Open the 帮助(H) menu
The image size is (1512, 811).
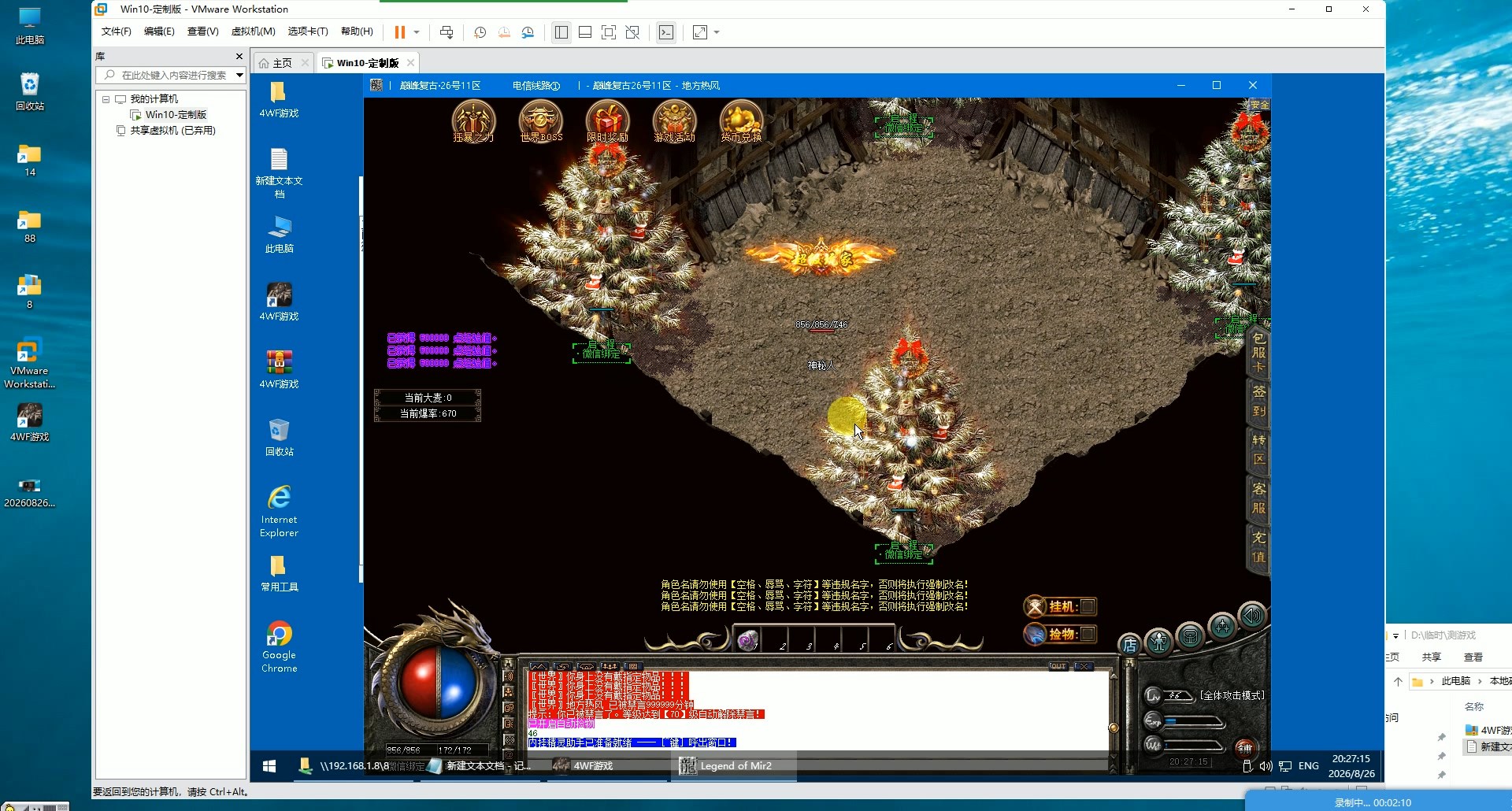357,31
